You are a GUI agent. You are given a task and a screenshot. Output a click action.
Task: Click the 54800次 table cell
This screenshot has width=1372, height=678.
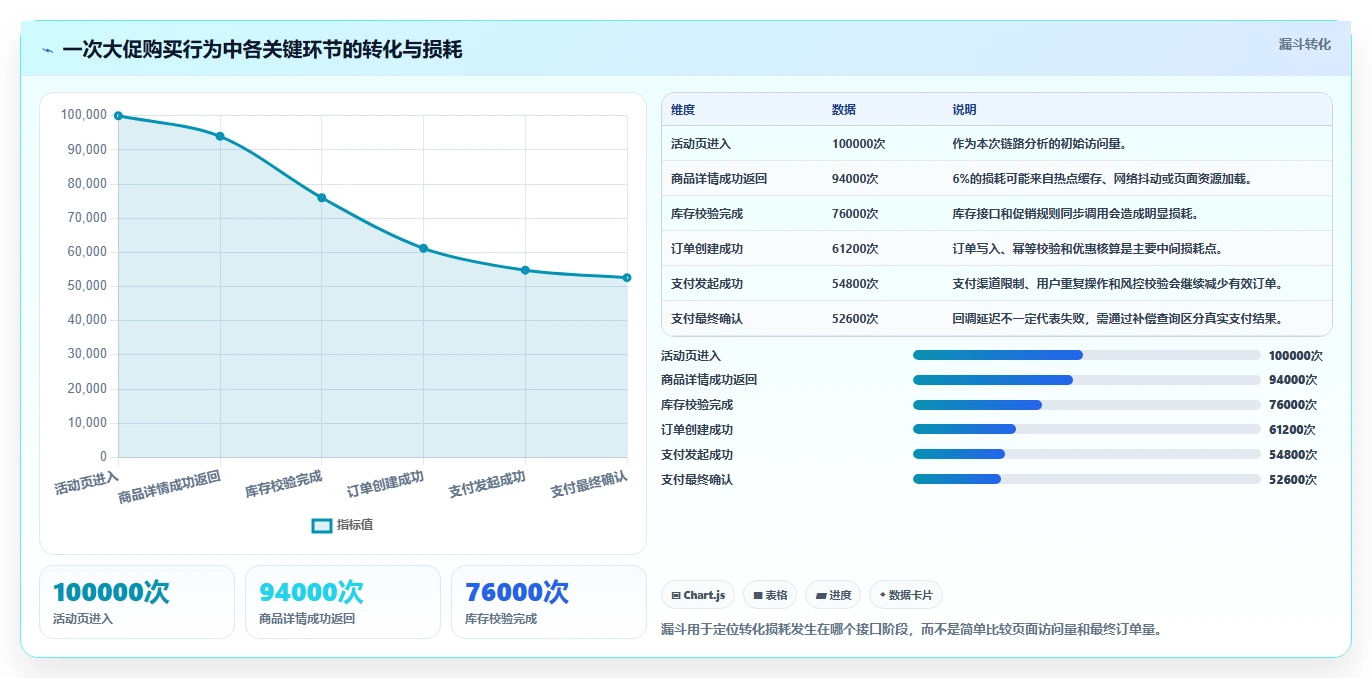pos(883,284)
